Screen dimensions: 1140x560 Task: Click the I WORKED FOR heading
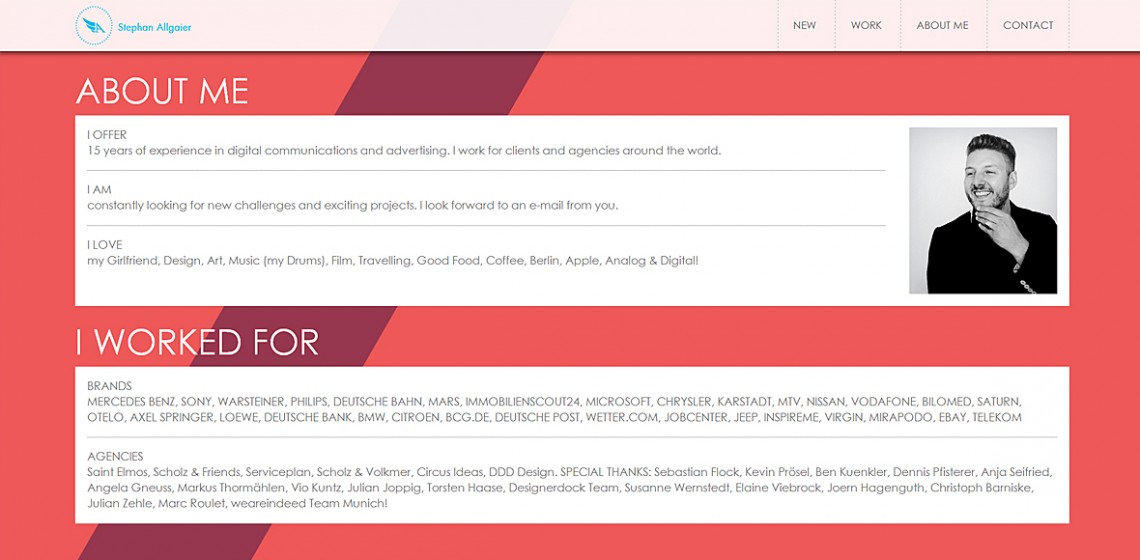tap(197, 342)
